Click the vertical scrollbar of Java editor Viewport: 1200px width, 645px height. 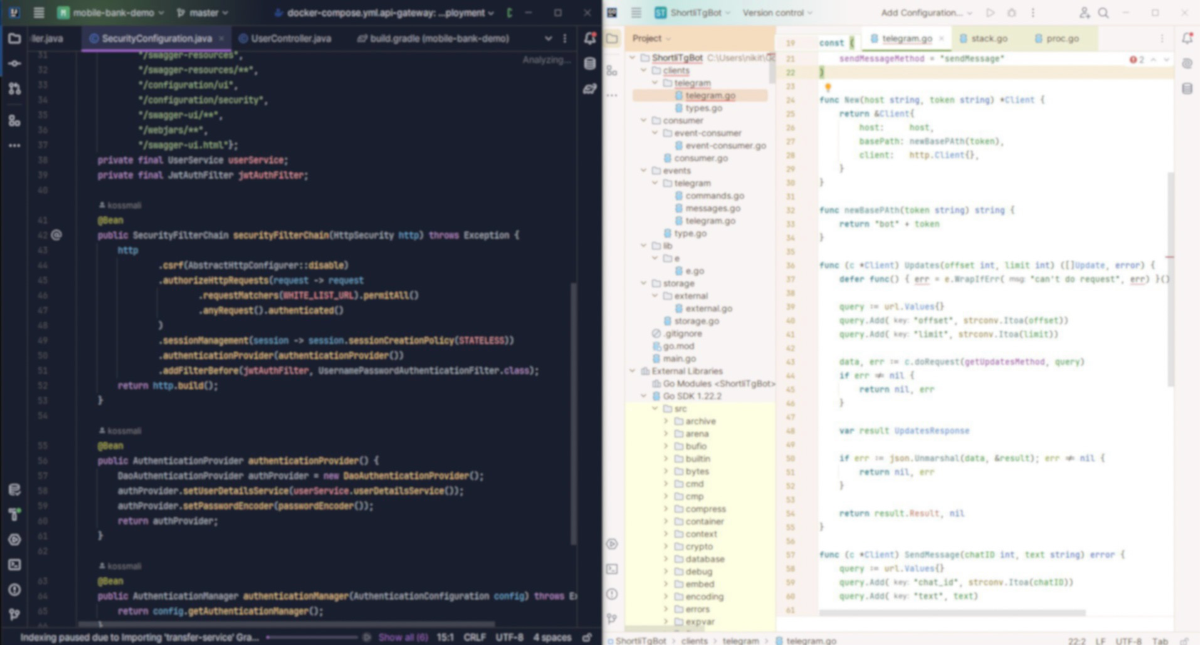(574, 412)
